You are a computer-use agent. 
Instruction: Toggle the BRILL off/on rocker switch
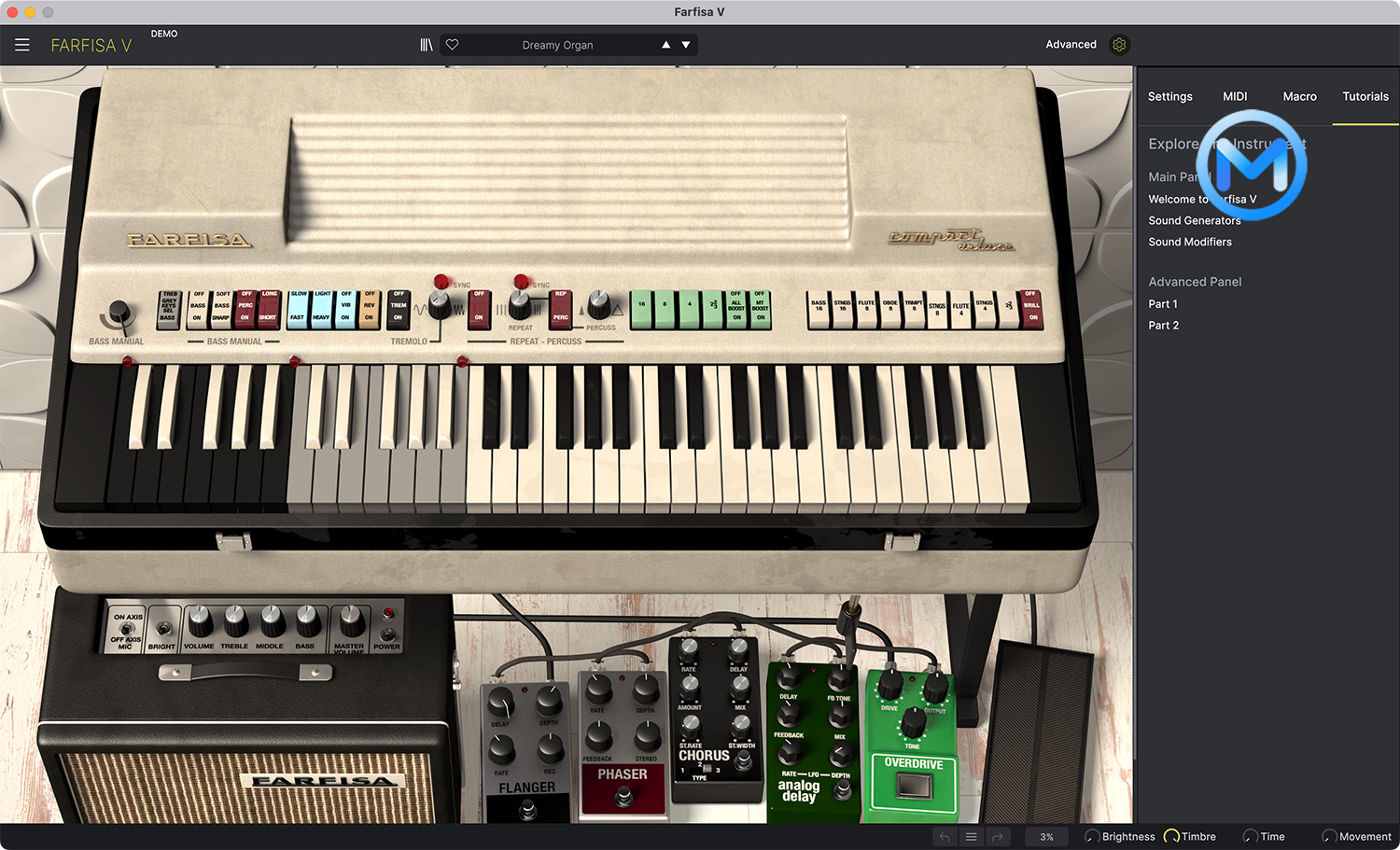[x=1030, y=308]
